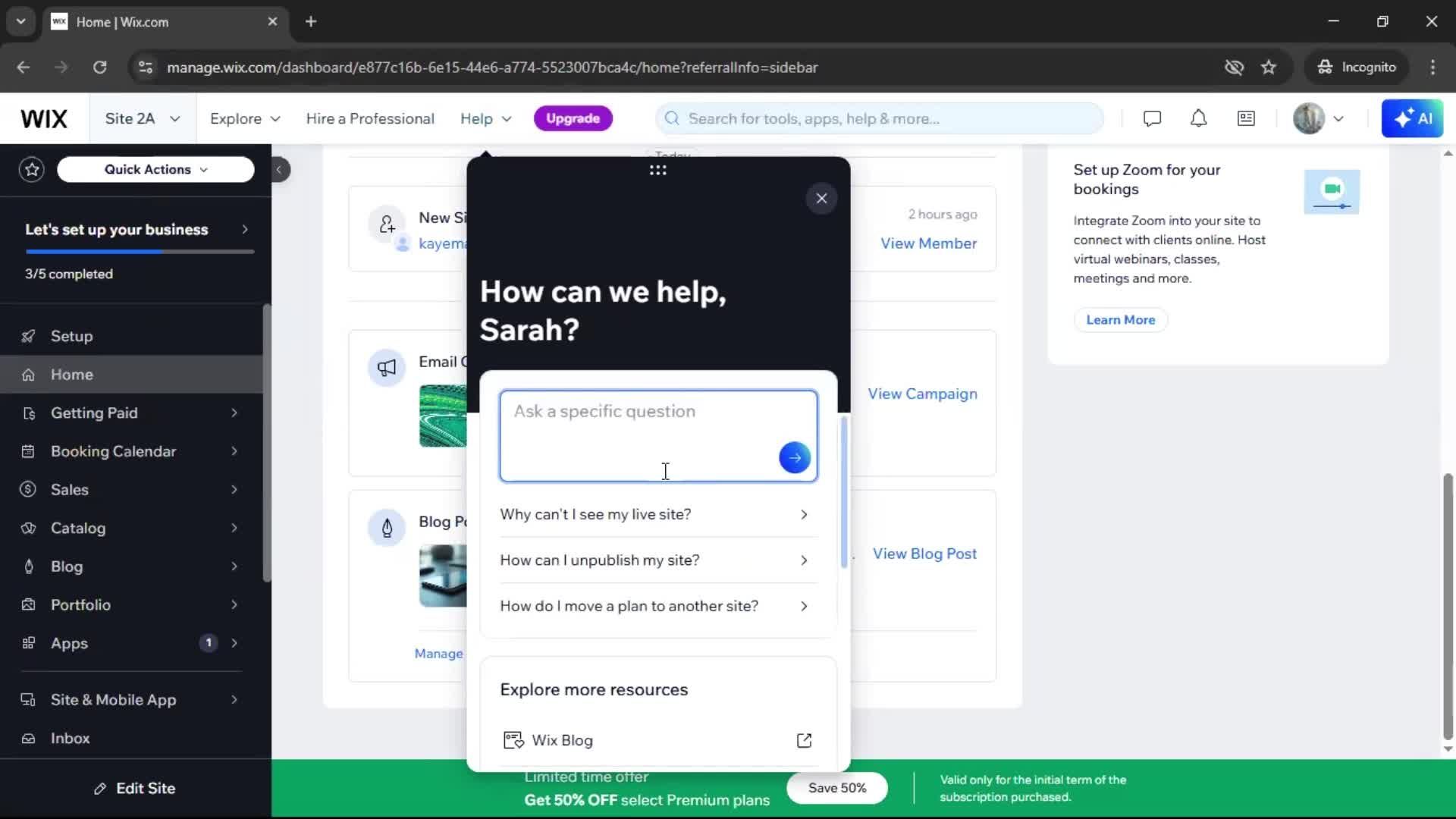Click the Portfolio icon
Image resolution: width=1456 pixels, height=819 pixels.
click(28, 605)
